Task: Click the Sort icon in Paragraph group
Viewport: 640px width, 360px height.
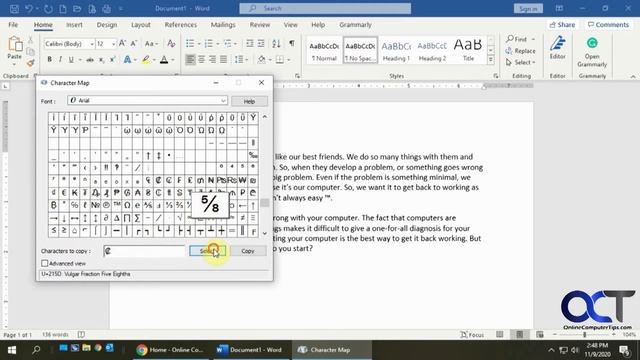Action: [276, 43]
